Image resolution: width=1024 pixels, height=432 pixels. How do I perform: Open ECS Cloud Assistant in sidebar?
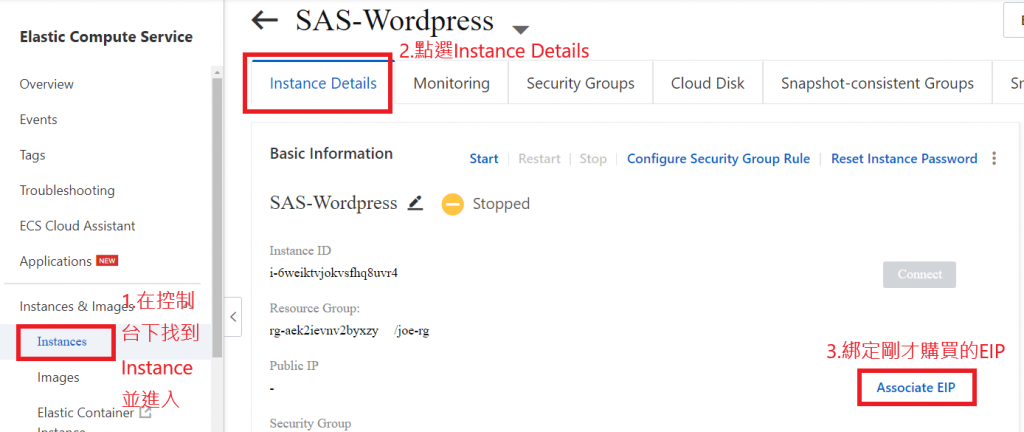click(x=77, y=226)
